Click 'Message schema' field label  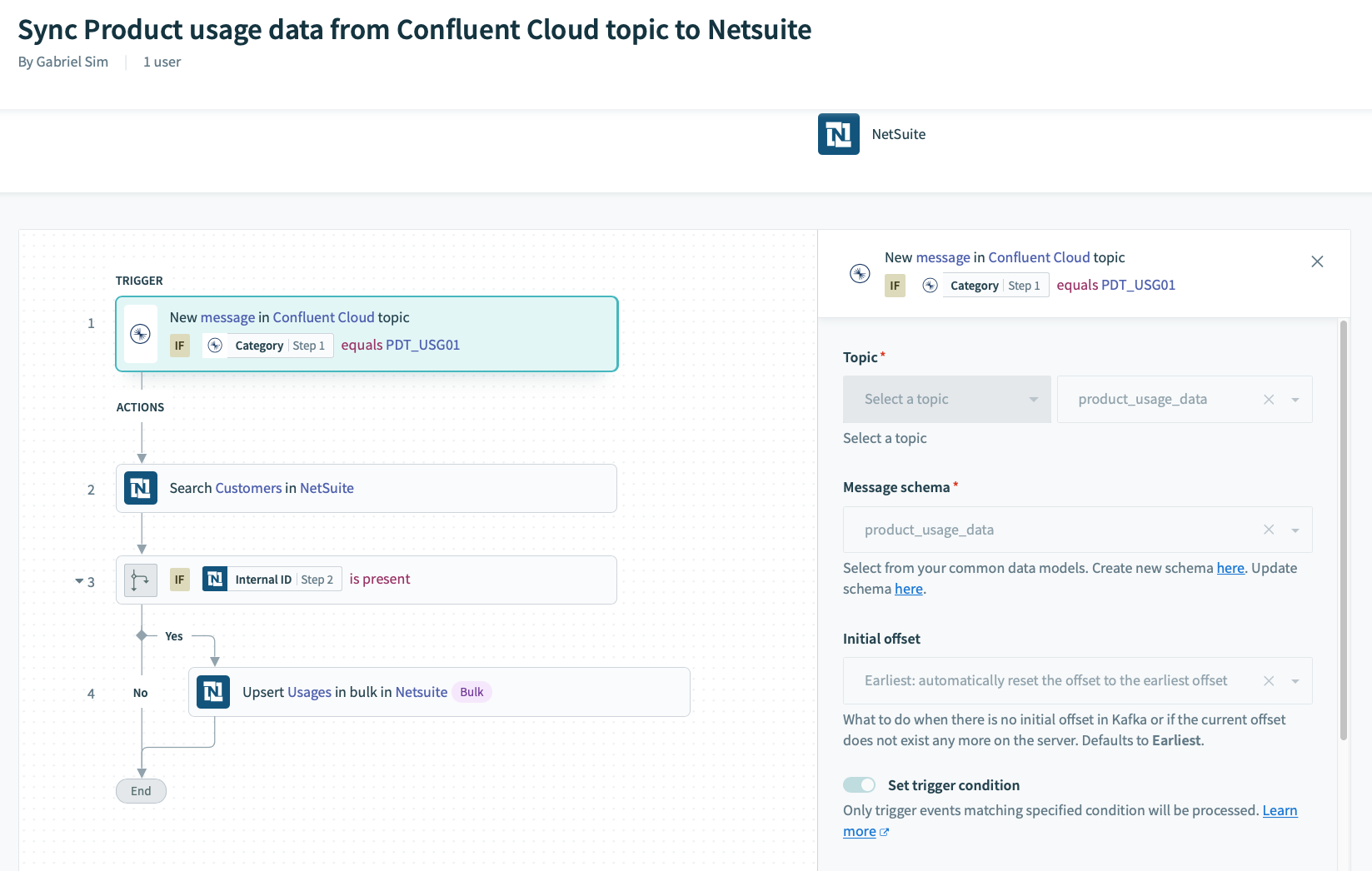point(896,487)
